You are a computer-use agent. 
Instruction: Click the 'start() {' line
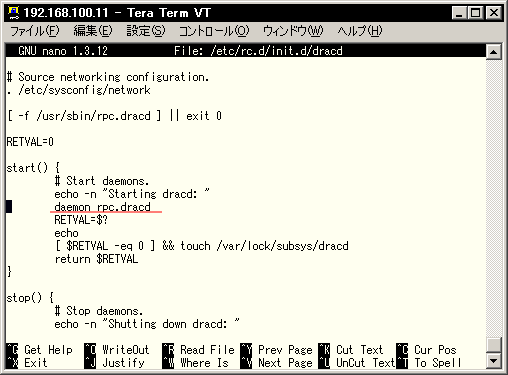(x=33, y=168)
